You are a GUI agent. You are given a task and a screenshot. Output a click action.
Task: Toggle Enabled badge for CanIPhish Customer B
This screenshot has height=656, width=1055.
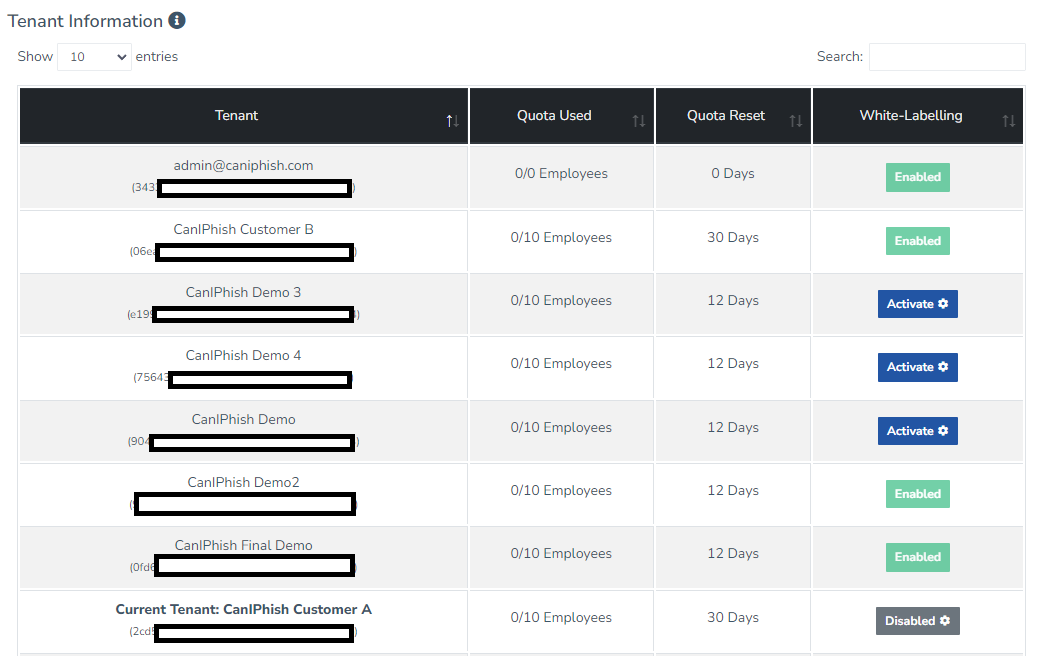pyautogui.click(x=917, y=241)
